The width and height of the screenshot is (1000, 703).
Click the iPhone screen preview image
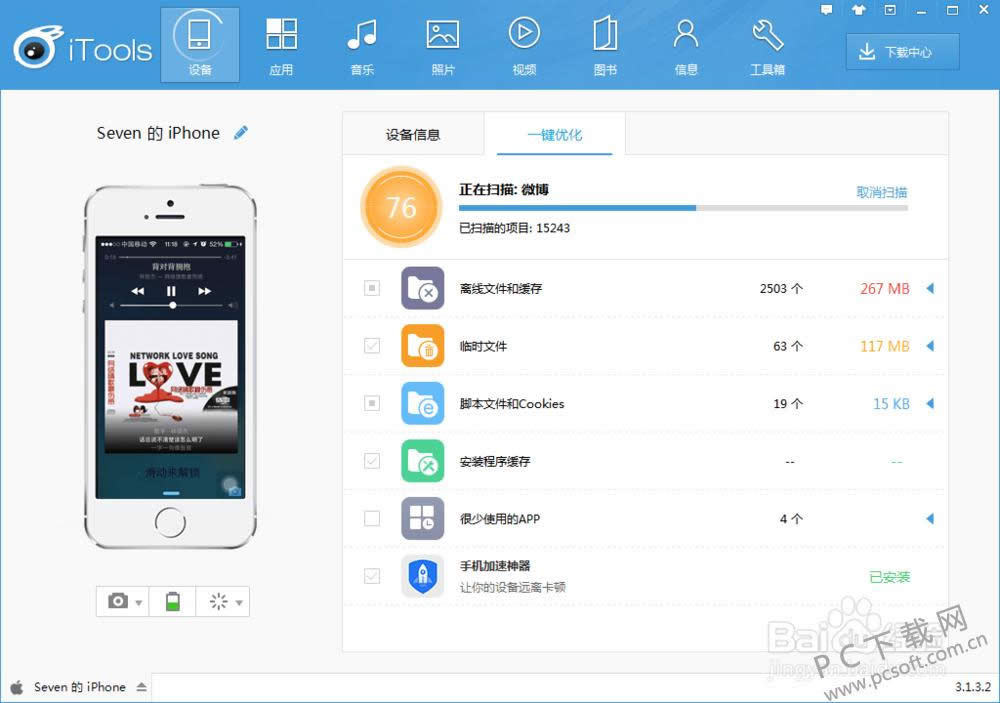tap(170, 367)
